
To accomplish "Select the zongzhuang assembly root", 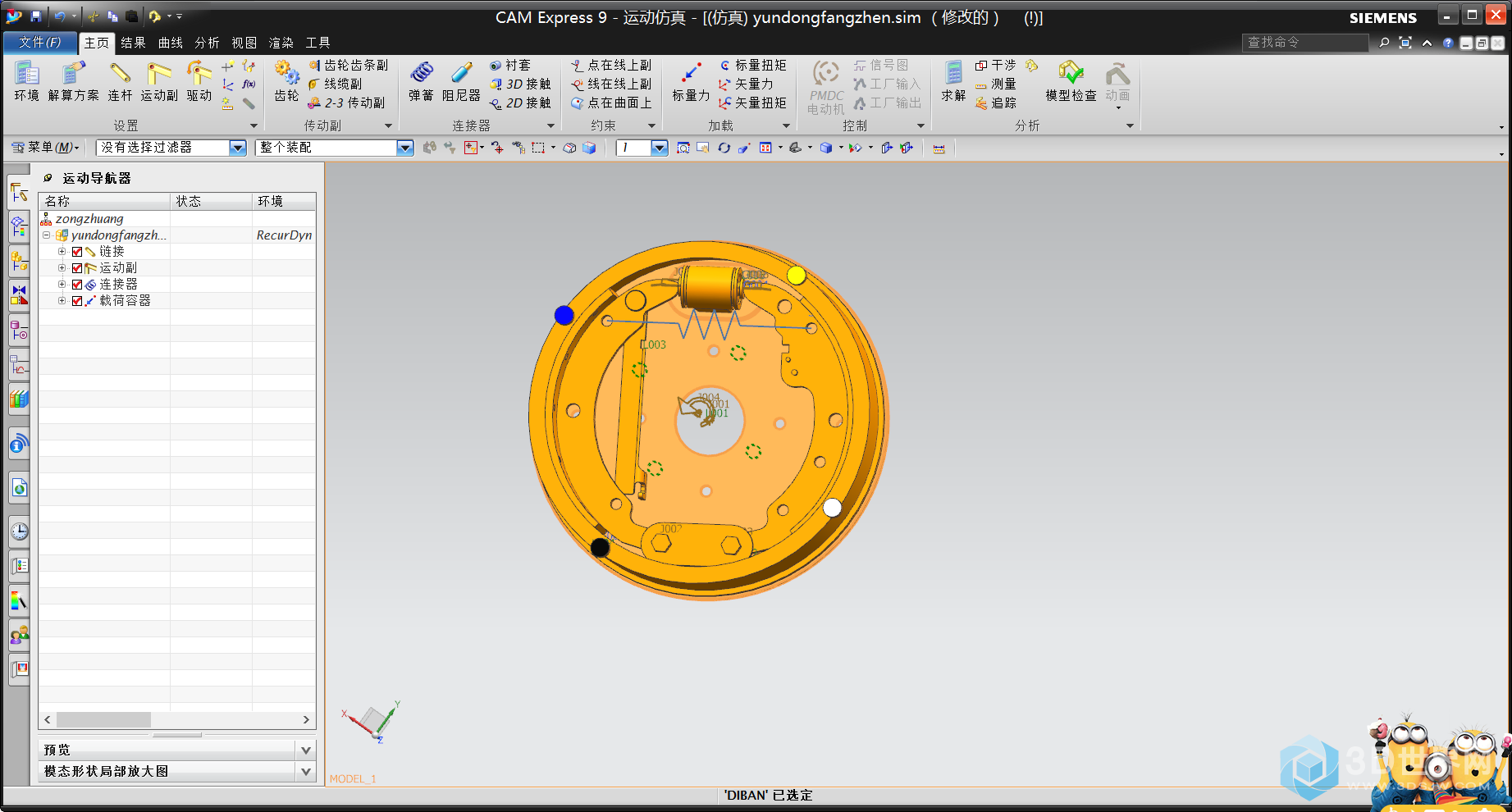I will (x=89, y=219).
